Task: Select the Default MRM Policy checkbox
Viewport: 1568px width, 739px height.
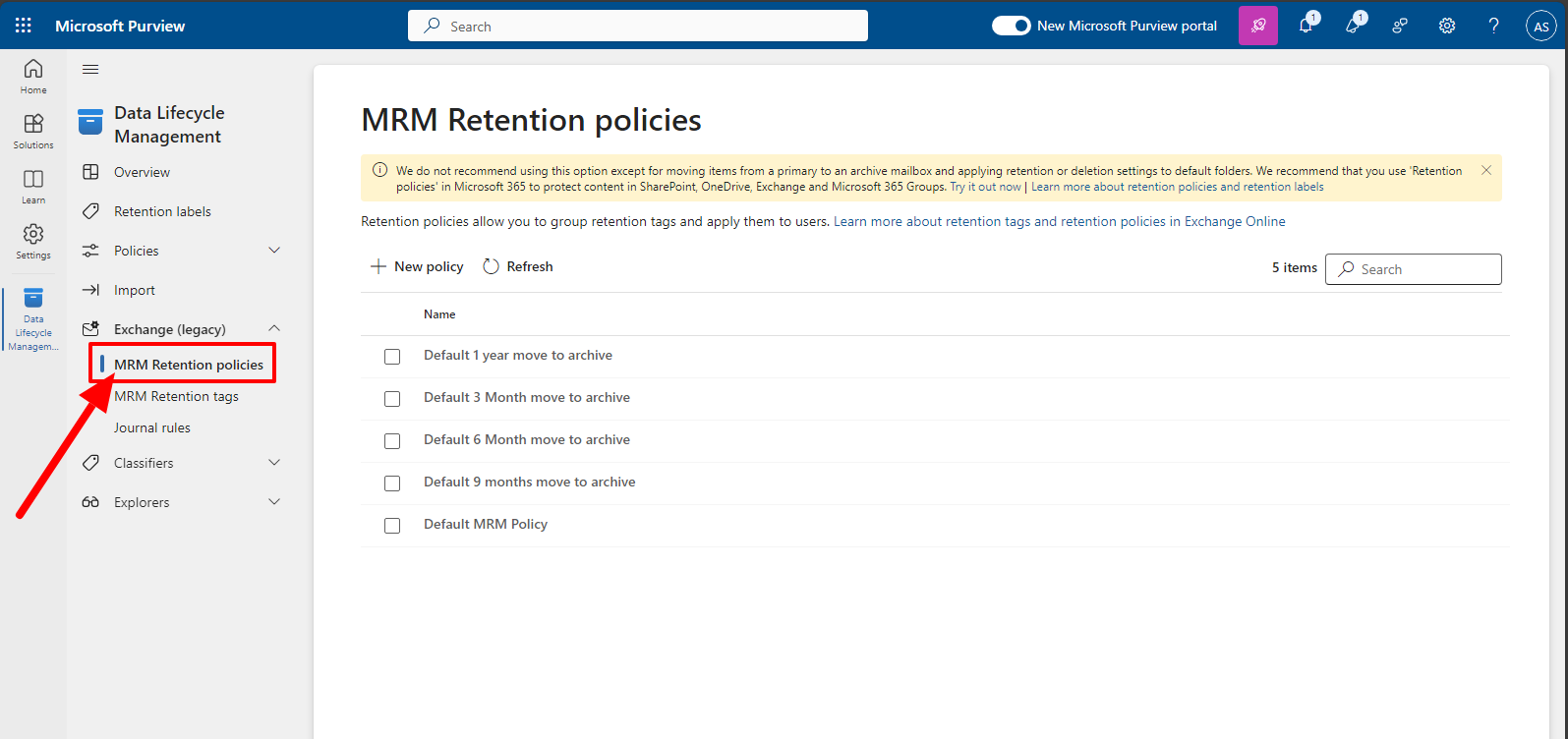Action: coord(392,525)
